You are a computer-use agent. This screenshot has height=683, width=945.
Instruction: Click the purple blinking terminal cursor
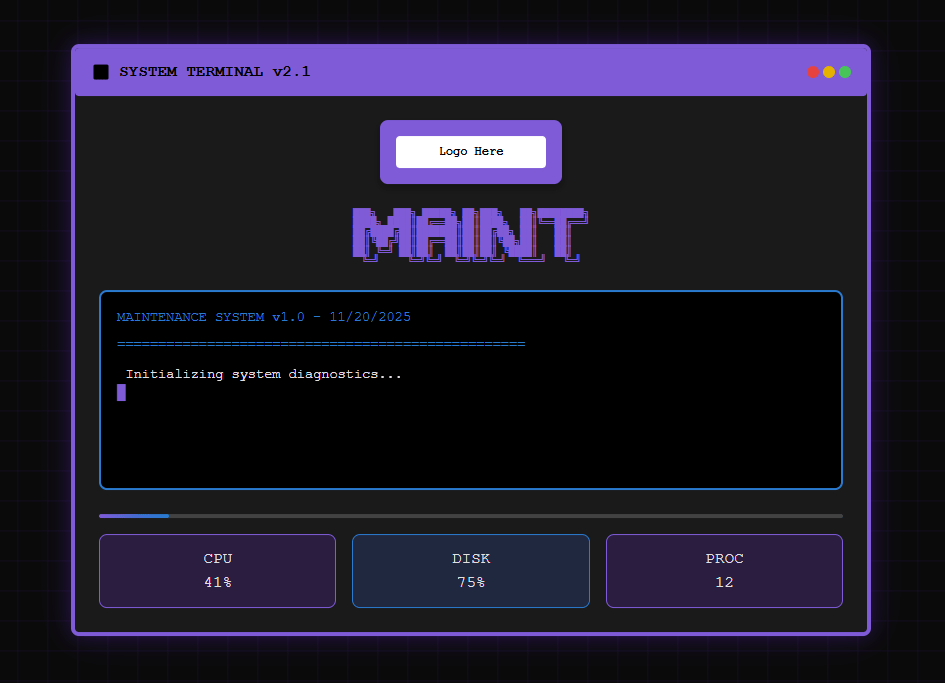point(121,392)
